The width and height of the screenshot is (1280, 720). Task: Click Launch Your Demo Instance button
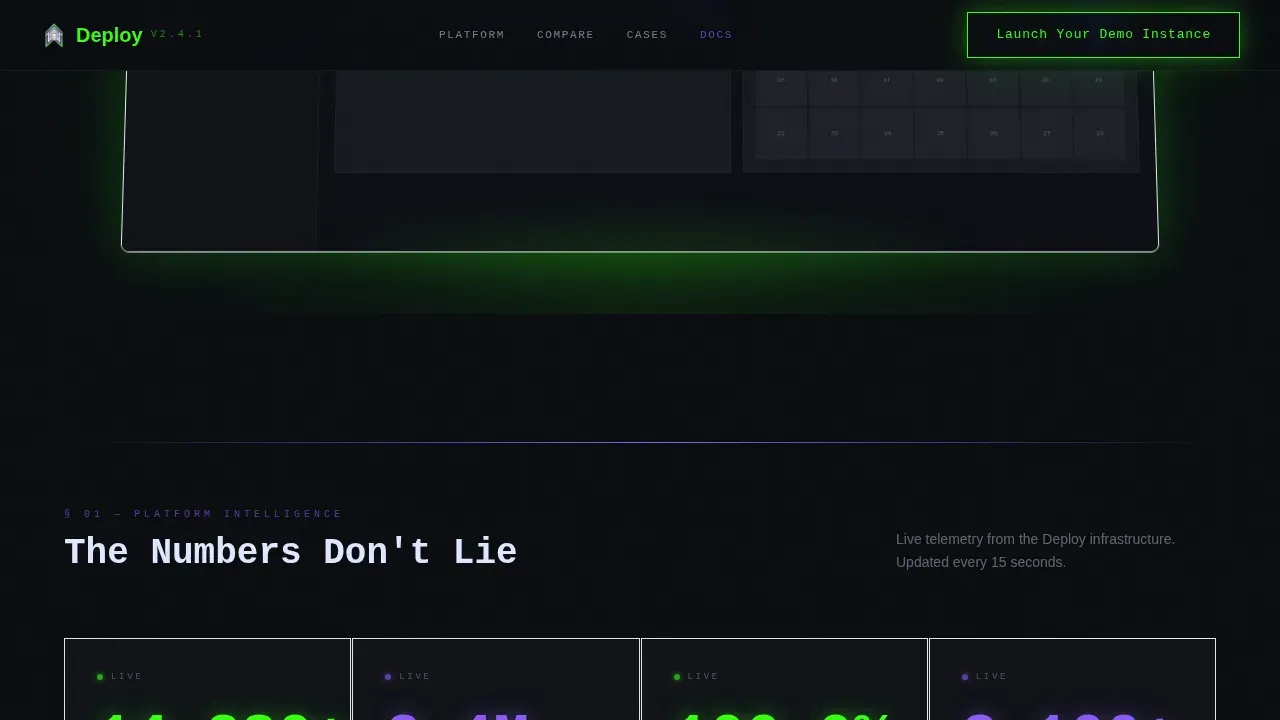[1103, 35]
